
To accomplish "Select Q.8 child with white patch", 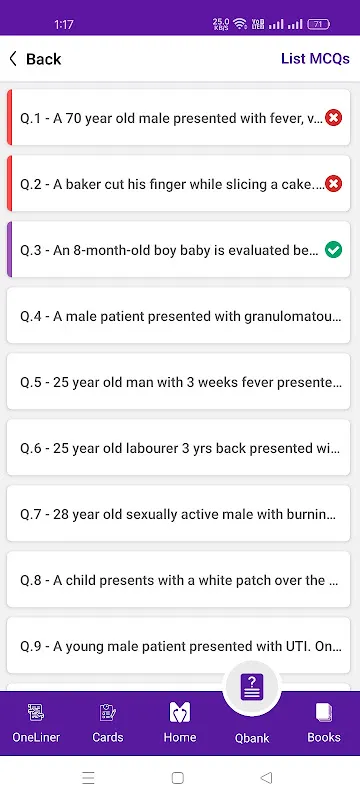I will point(178,579).
